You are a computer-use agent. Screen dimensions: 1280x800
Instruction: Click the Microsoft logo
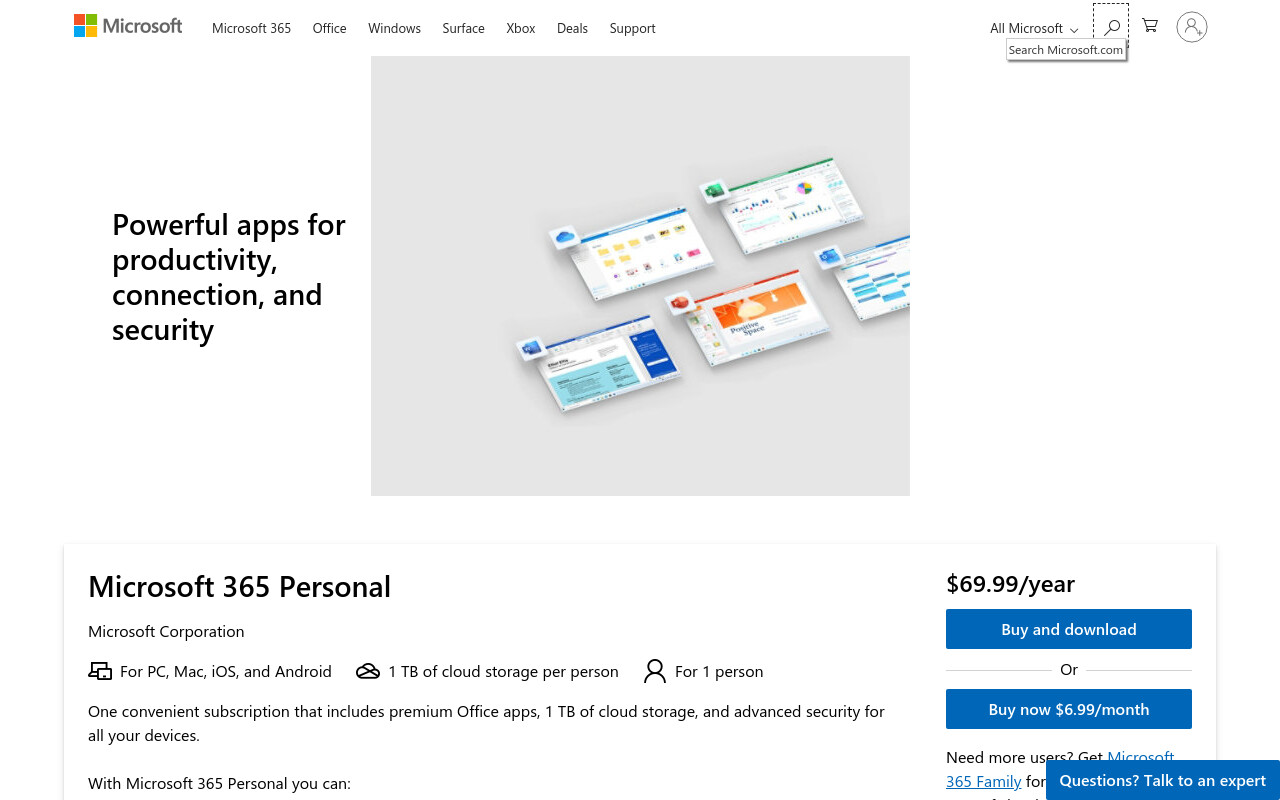[128, 27]
